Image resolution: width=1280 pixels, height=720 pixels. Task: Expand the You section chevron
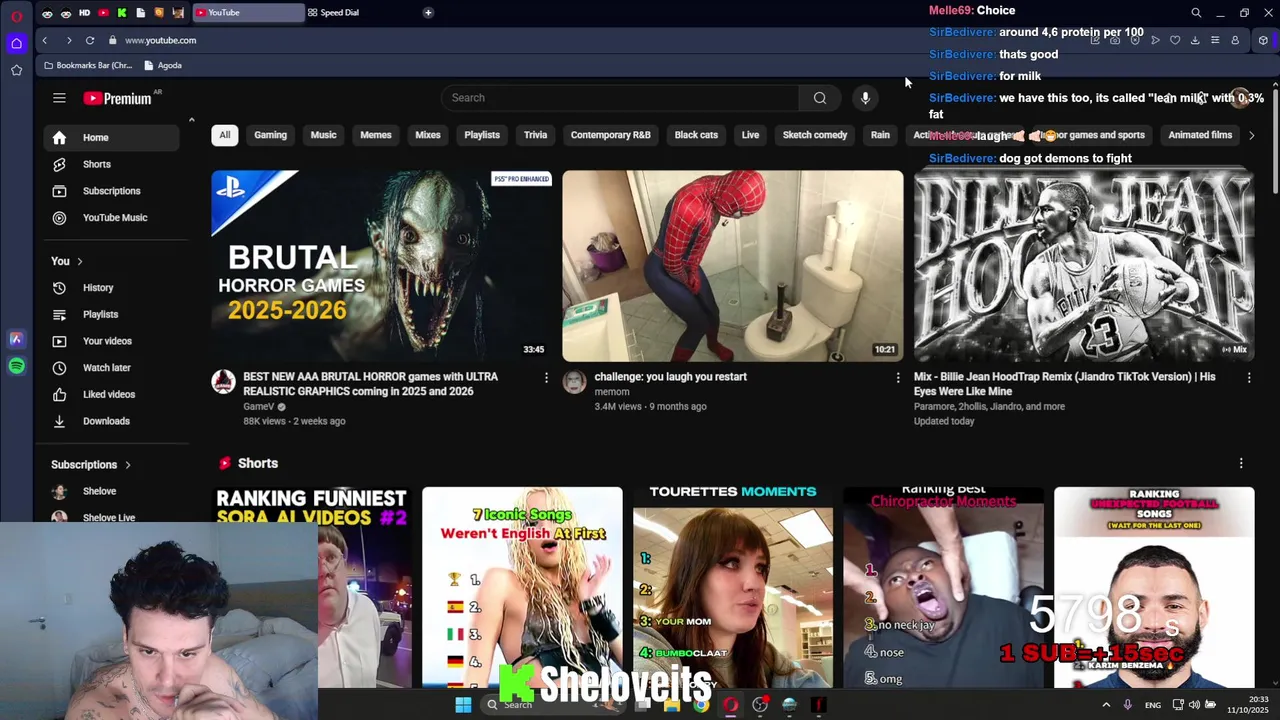(79, 262)
